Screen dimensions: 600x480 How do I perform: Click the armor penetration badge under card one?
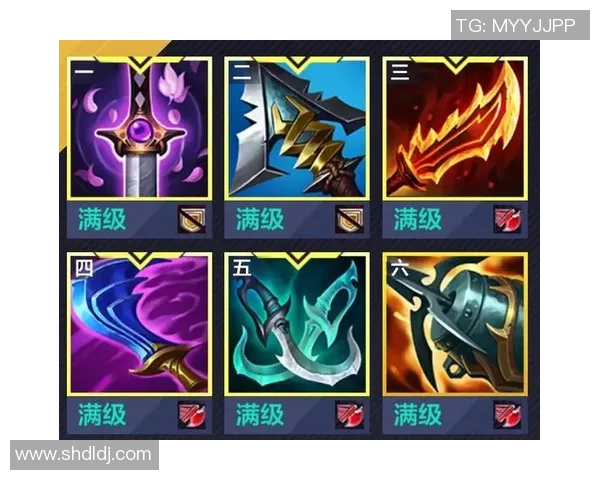pos(192,220)
